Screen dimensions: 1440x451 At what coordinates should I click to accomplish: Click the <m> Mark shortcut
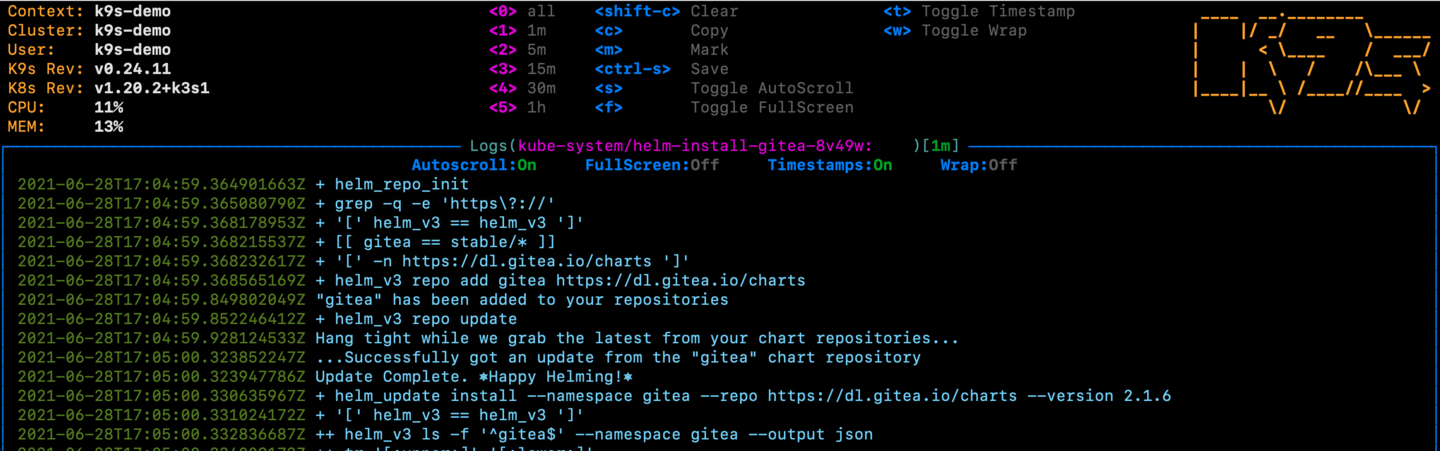[661, 49]
